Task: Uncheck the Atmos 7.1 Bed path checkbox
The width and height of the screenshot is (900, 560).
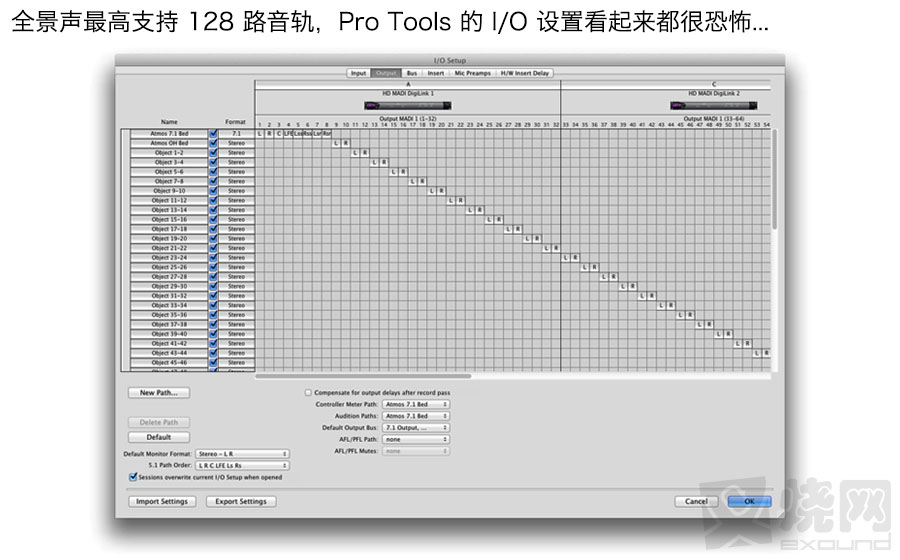Action: pyautogui.click(x=213, y=133)
